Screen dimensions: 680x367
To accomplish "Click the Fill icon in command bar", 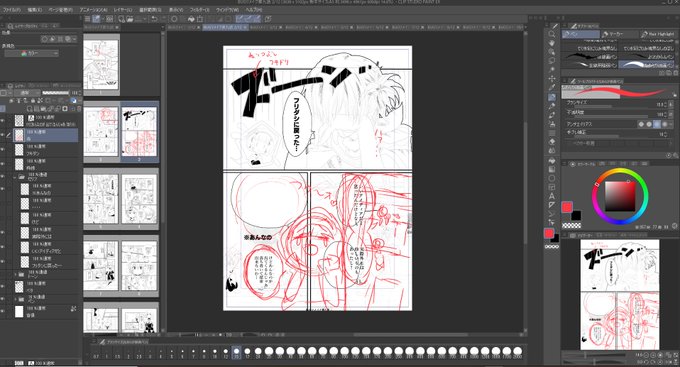I will tap(191, 19).
